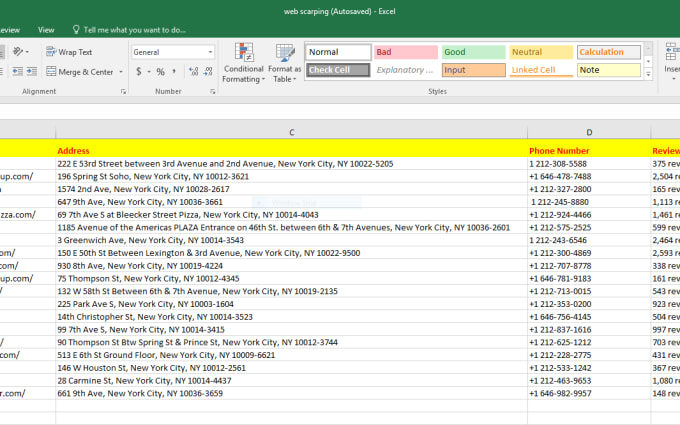Apply the Check Cell style
The height and width of the screenshot is (425, 680).
338,70
